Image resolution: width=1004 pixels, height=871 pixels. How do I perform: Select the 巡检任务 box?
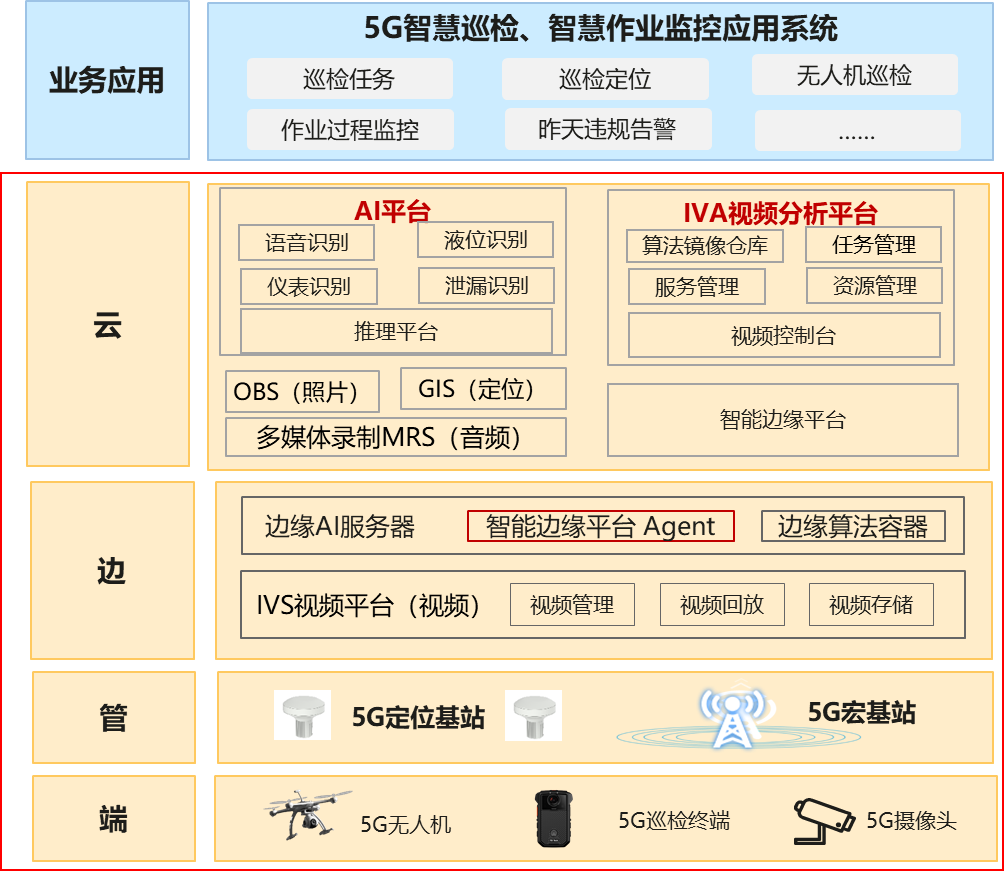tap(349, 79)
